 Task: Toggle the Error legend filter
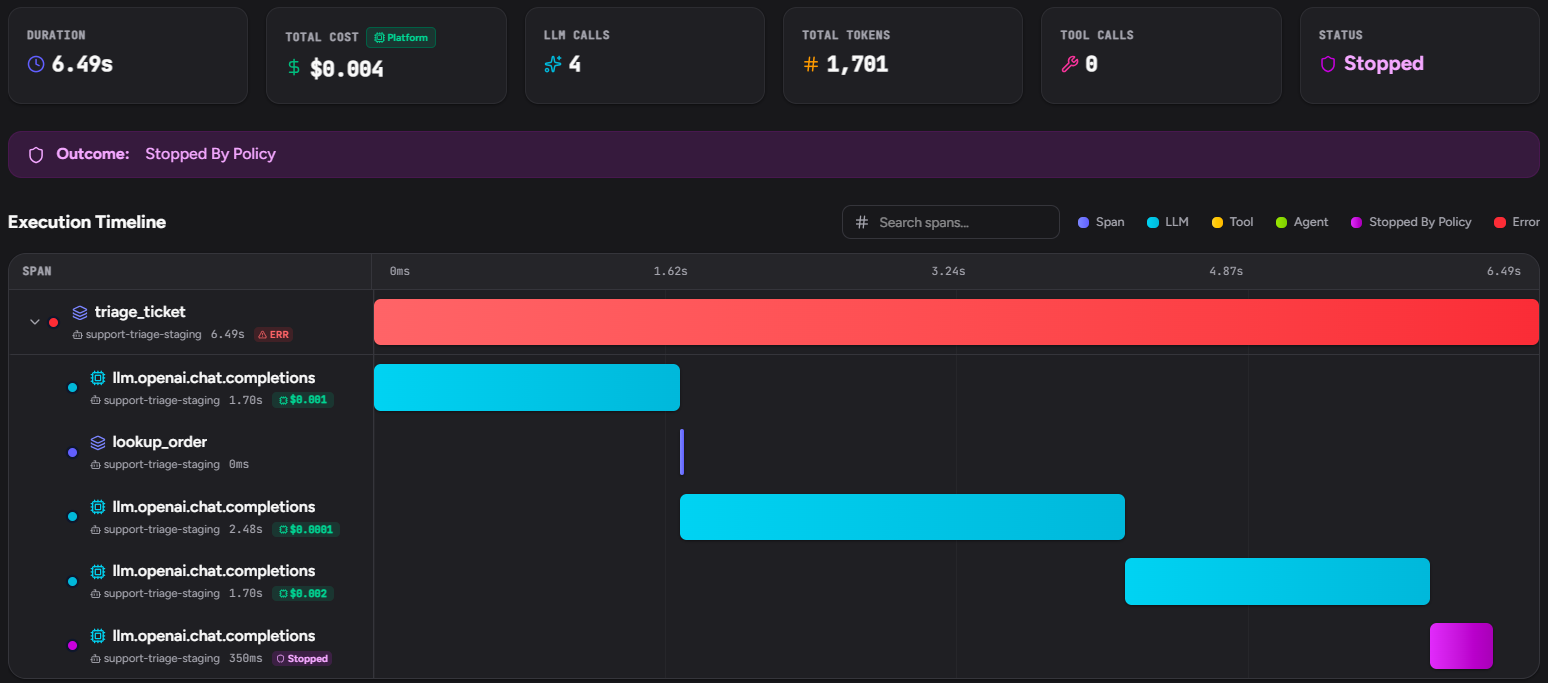[x=1516, y=222]
